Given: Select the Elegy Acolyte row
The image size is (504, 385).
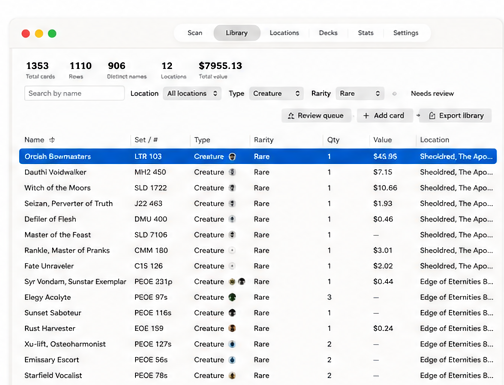Looking at the screenshot, I should click(x=258, y=297).
